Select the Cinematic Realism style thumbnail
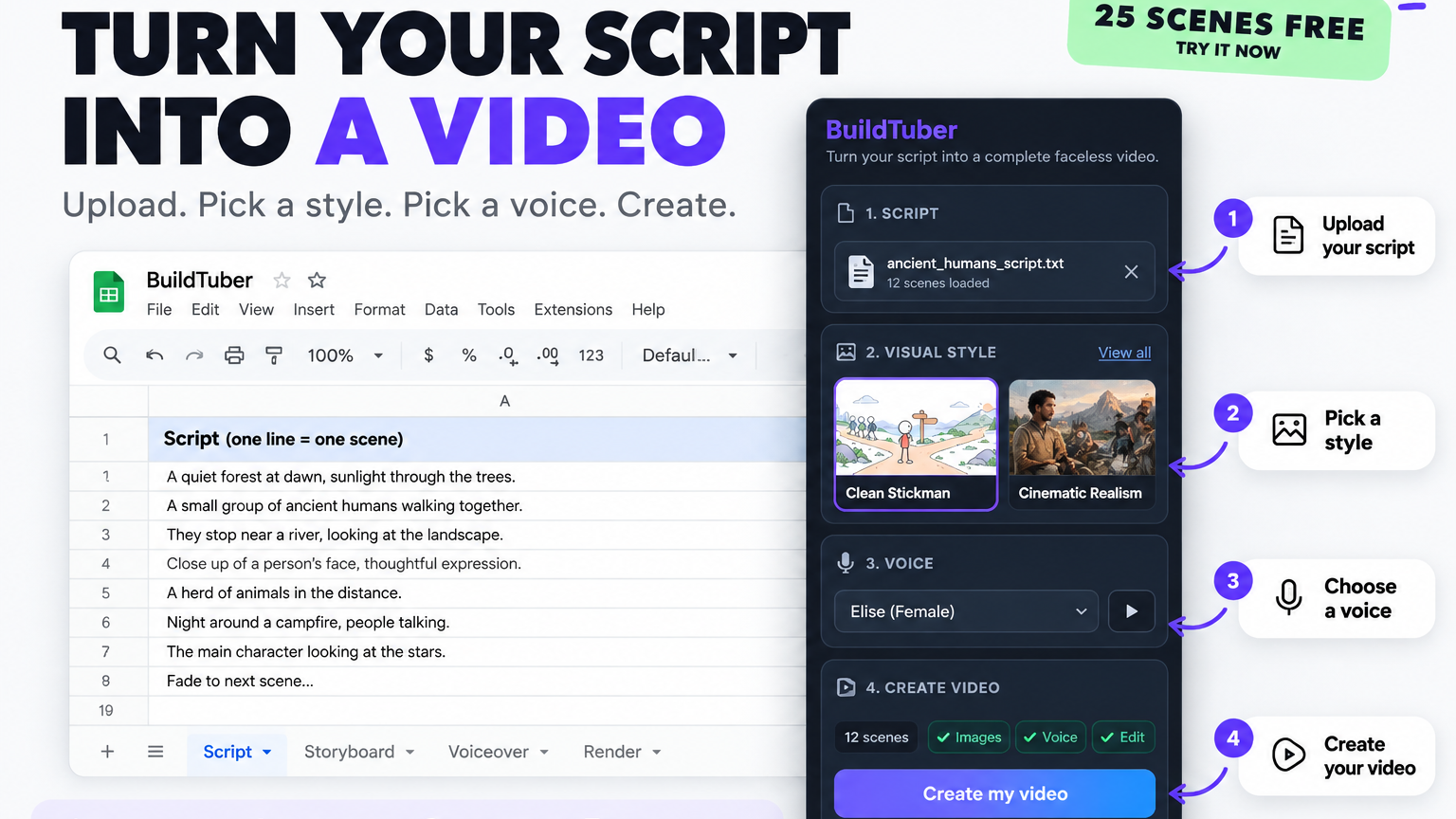Screen dimensions: 1456x819 1082,445
